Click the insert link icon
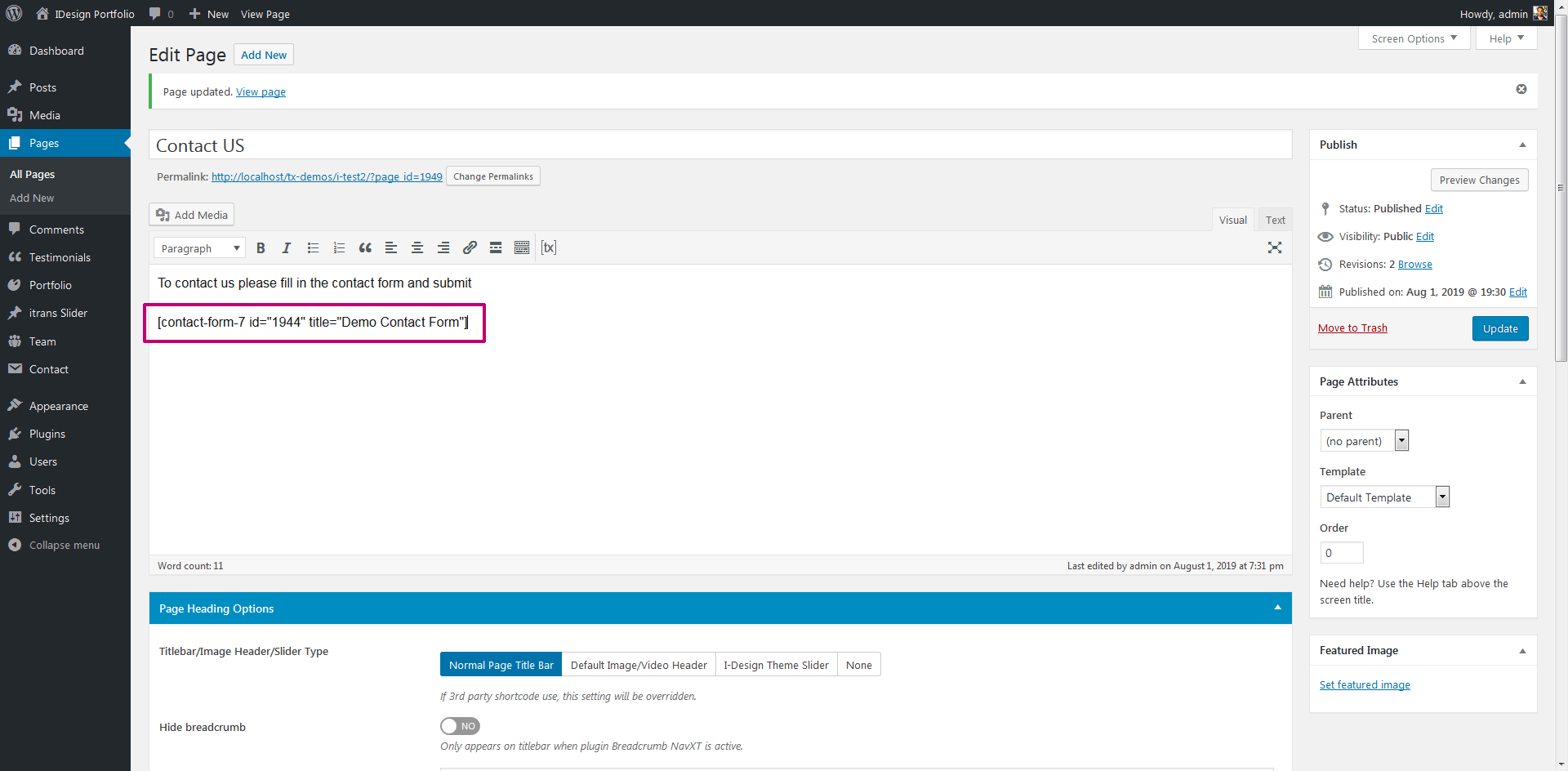 [470, 248]
